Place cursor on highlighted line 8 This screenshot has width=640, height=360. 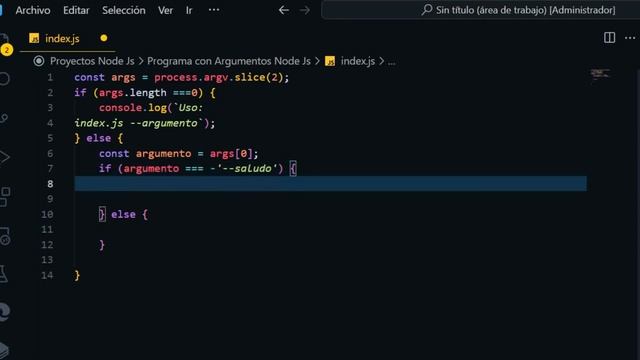[x=330, y=184]
